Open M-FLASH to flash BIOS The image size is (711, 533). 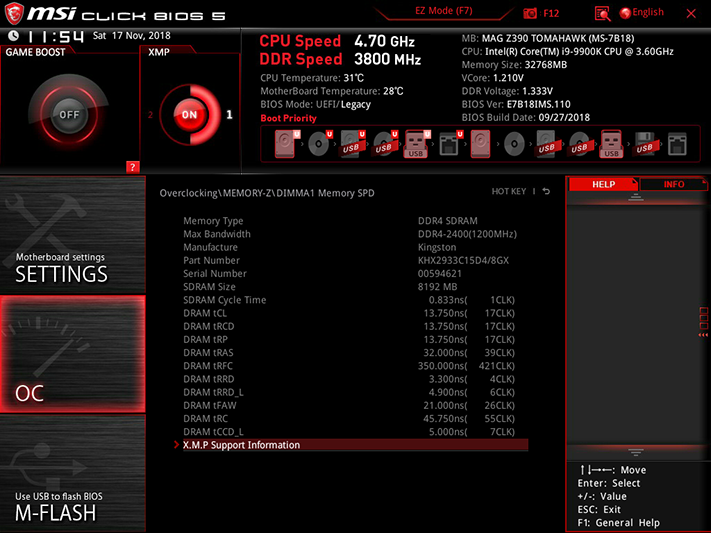pos(73,473)
